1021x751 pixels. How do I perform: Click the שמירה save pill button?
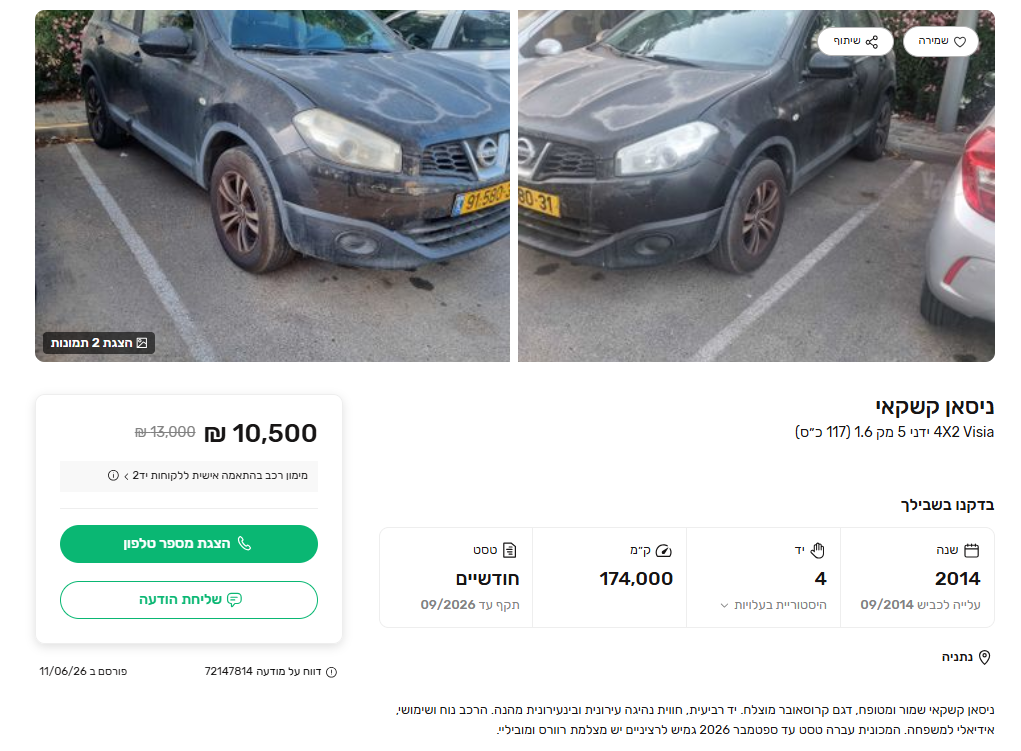tap(941, 41)
